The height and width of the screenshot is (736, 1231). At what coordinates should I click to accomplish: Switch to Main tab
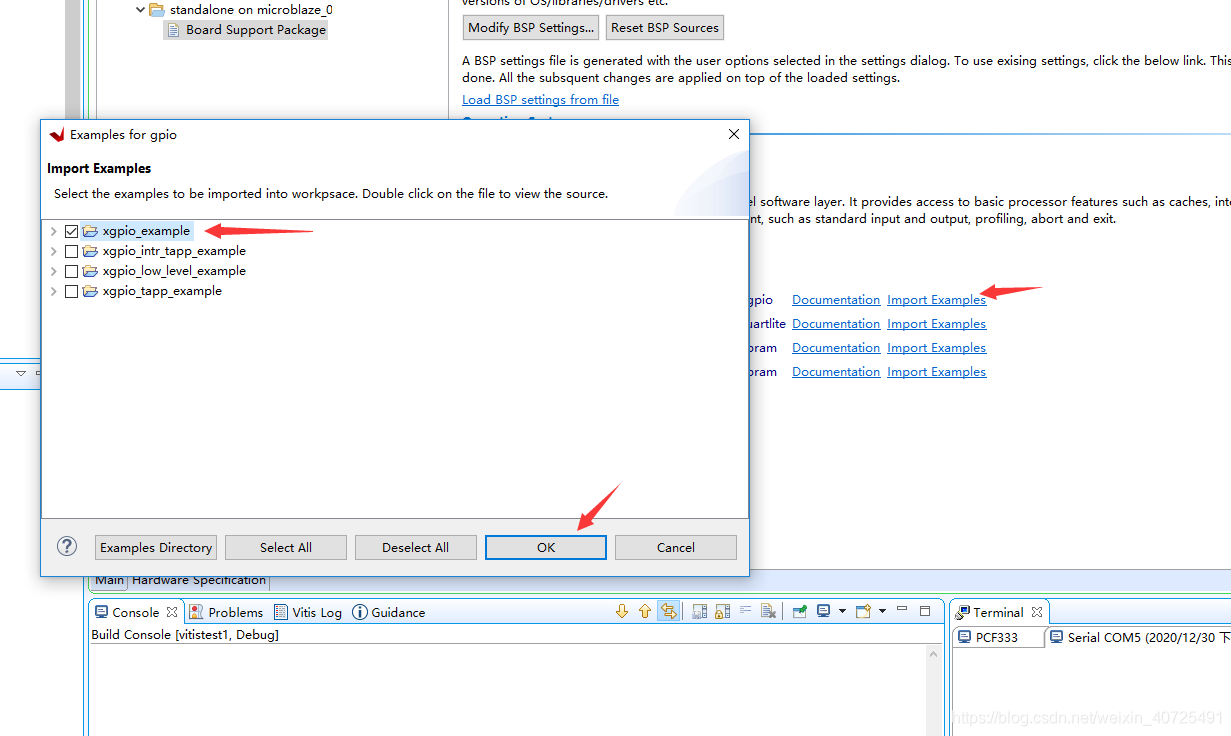pyautogui.click(x=109, y=580)
